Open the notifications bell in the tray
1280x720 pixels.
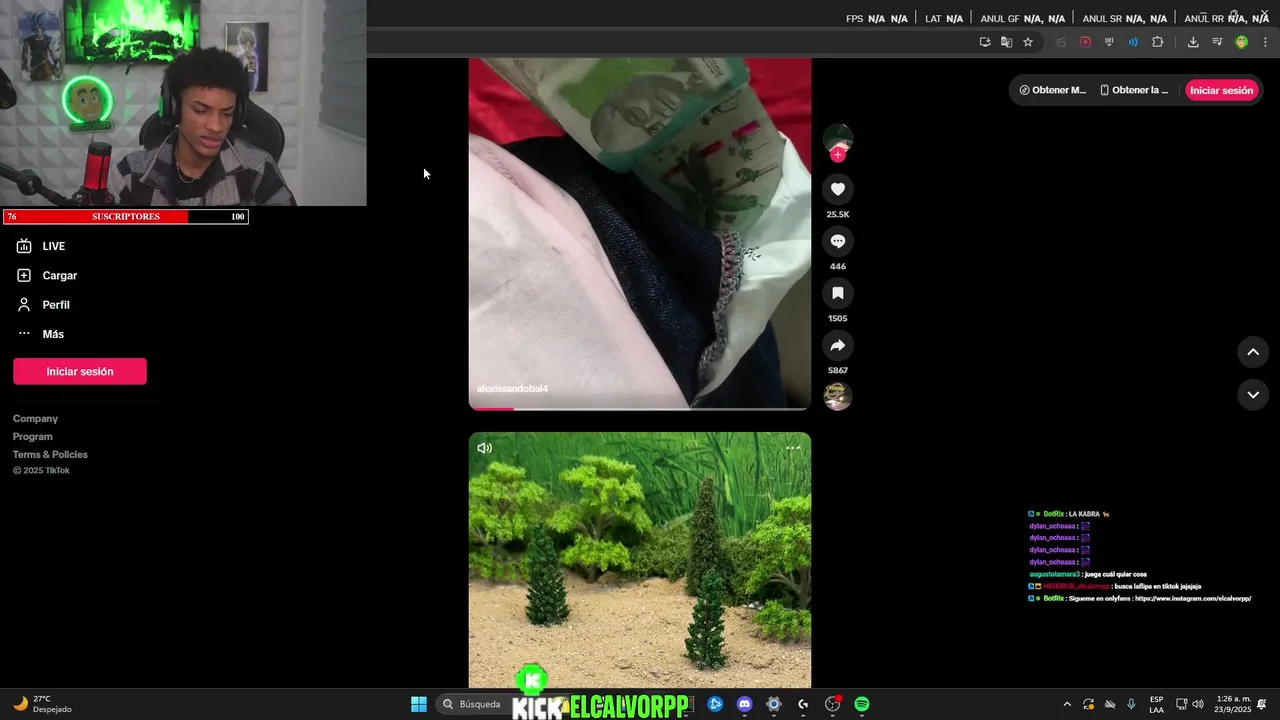pos(1262,704)
